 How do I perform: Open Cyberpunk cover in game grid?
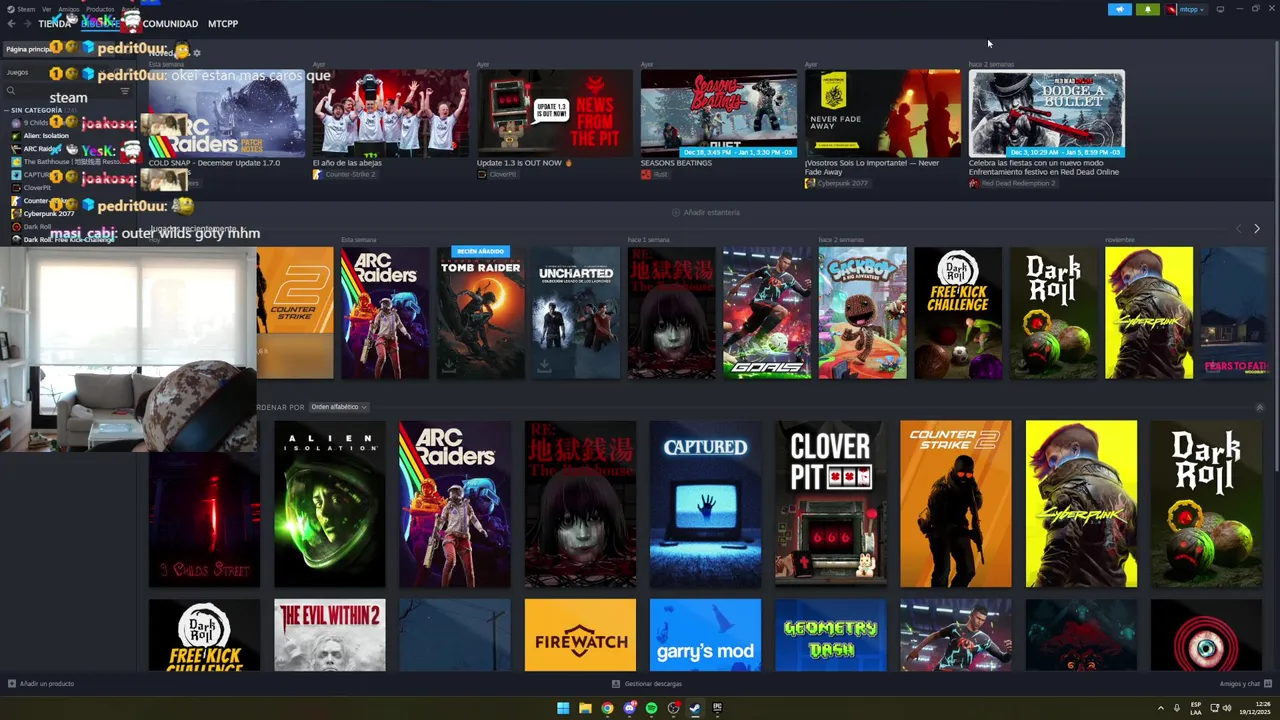tap(1081, 504)
